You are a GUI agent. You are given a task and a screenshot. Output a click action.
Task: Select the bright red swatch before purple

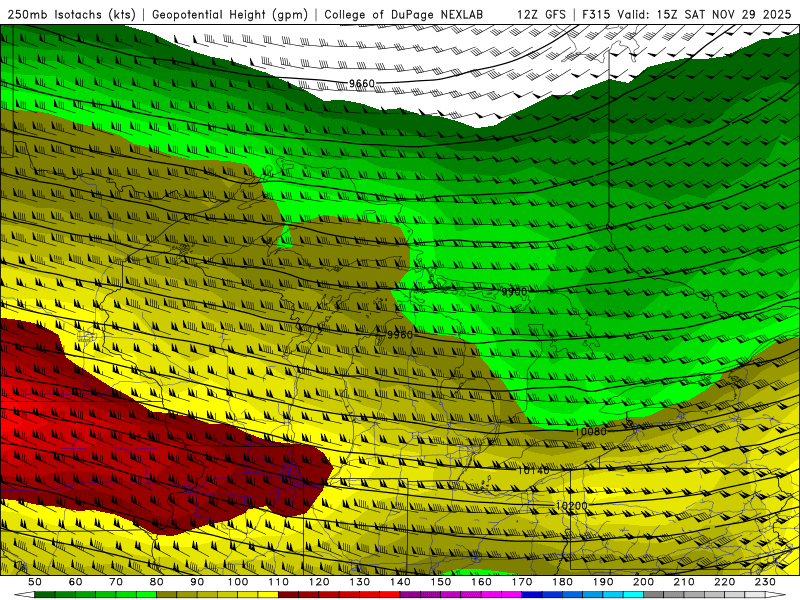(390, 594)
